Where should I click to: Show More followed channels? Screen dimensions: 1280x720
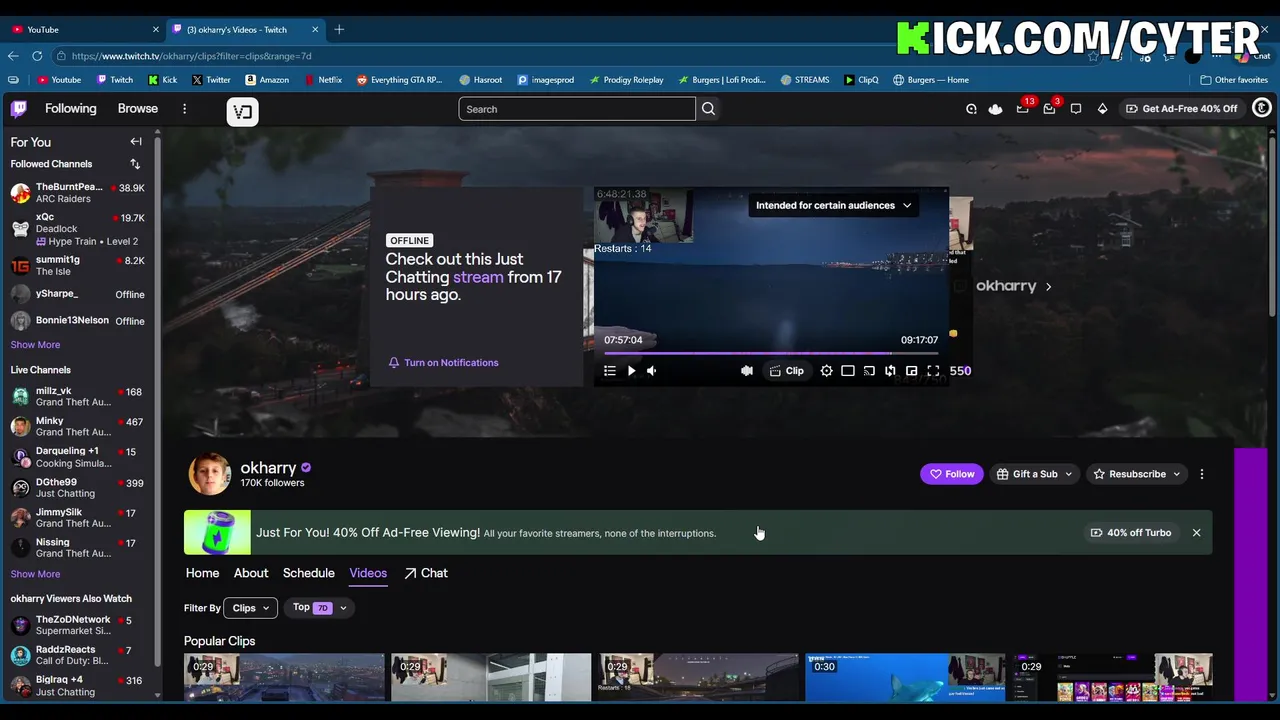click(x=35, y=345)
